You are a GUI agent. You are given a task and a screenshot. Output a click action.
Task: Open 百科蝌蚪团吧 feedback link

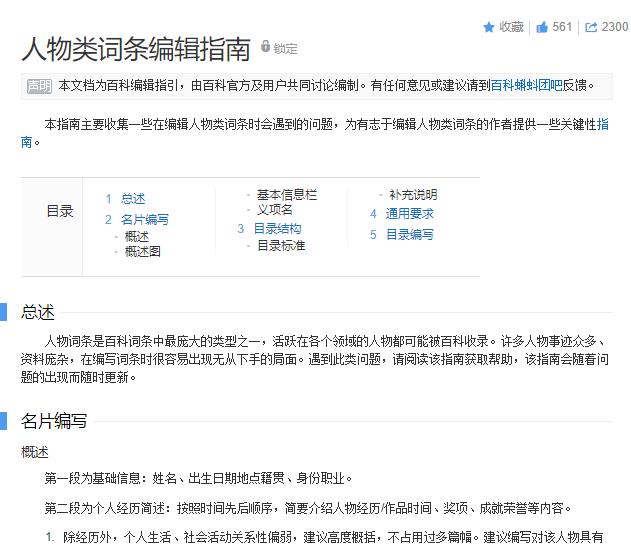(x=526, y=85)
